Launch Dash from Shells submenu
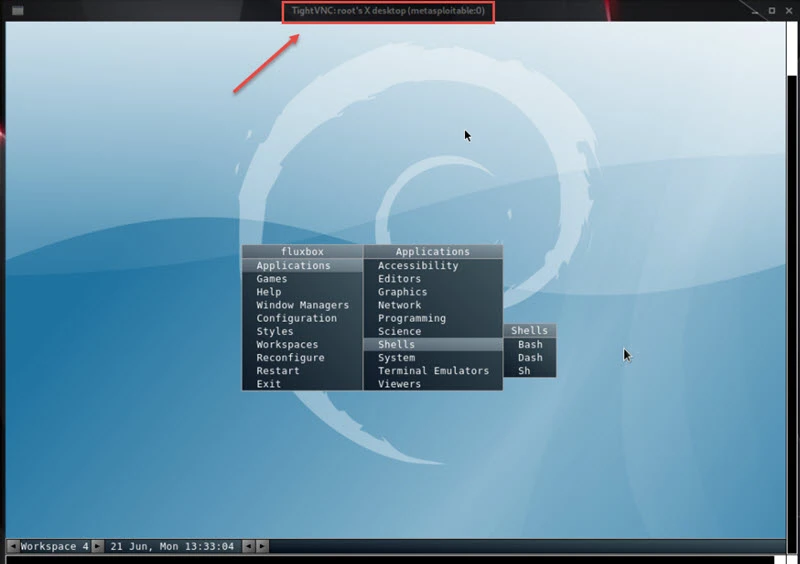 (x=530, y=358)
